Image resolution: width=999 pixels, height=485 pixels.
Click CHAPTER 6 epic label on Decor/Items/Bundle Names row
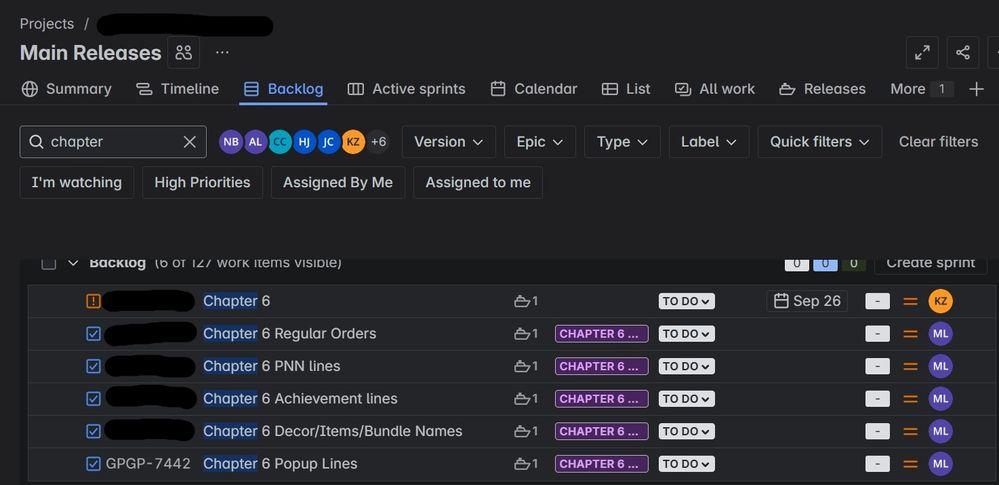(x=601, y=431)
